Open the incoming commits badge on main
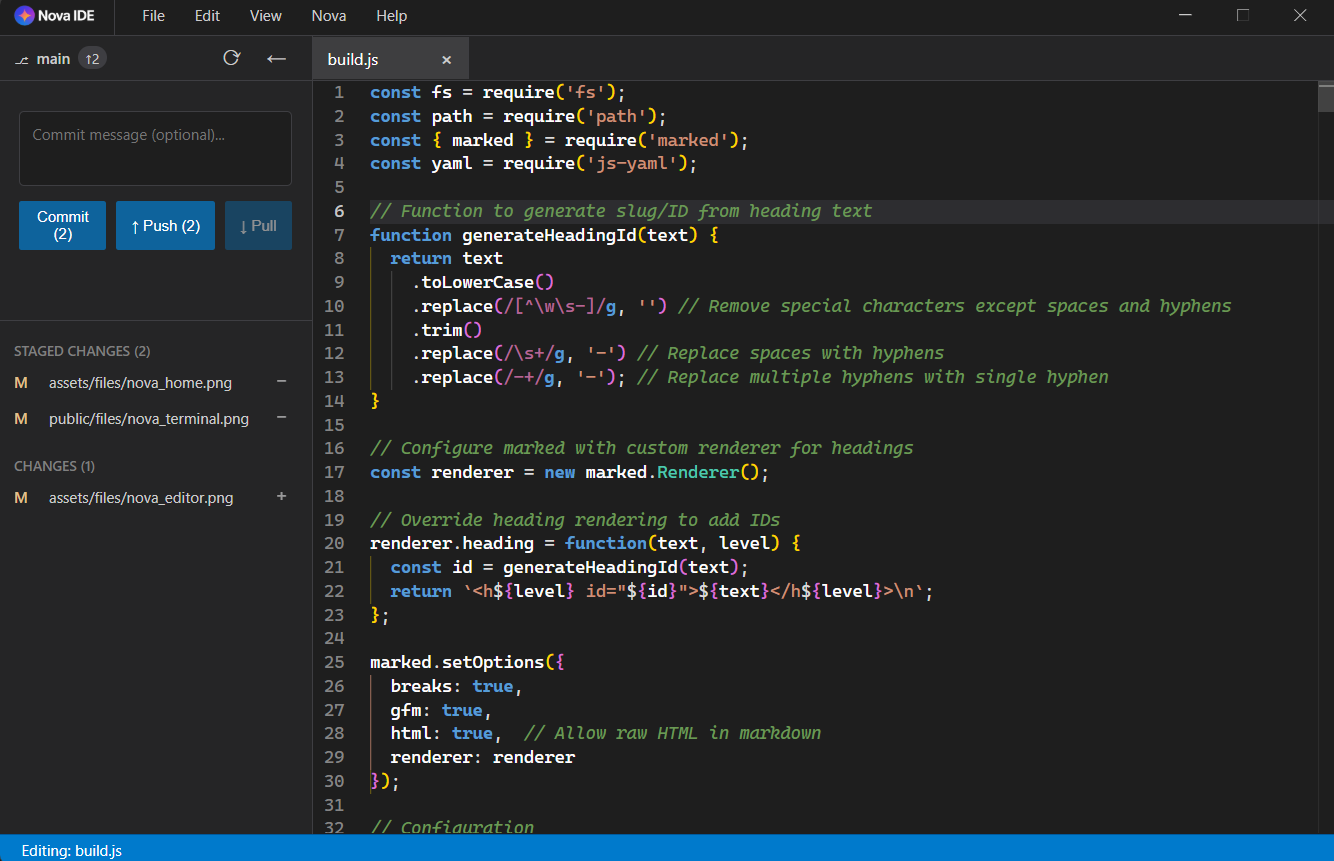 tap(91, 58)
